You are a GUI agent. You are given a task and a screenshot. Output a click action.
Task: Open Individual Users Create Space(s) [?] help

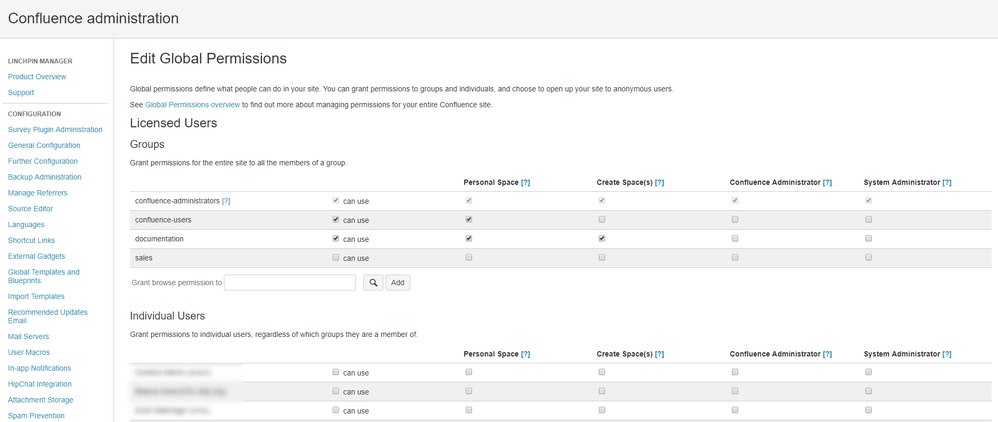click(659, 354)
